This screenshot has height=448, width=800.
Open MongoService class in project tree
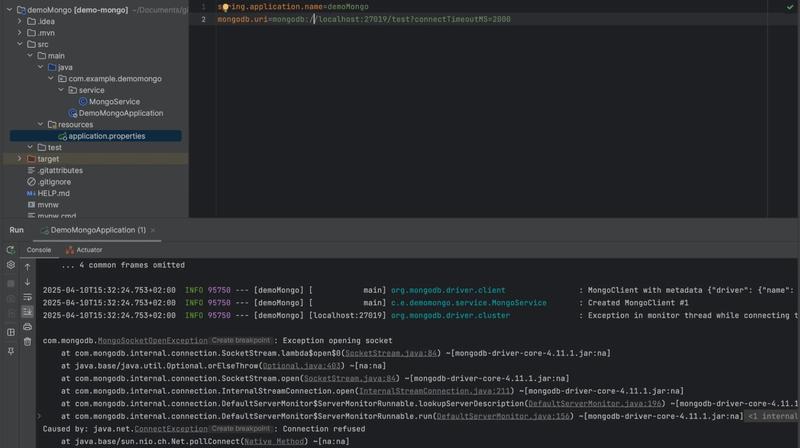pos(114,102)
